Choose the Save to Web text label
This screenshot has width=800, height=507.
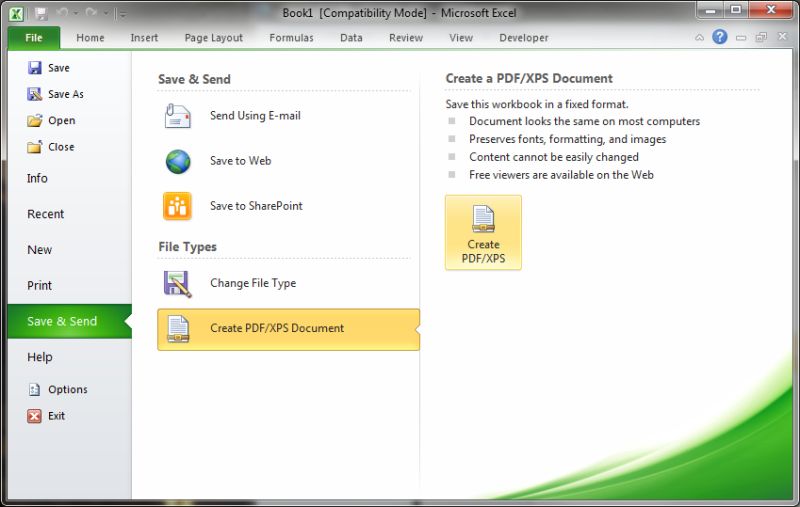(240, 161)
